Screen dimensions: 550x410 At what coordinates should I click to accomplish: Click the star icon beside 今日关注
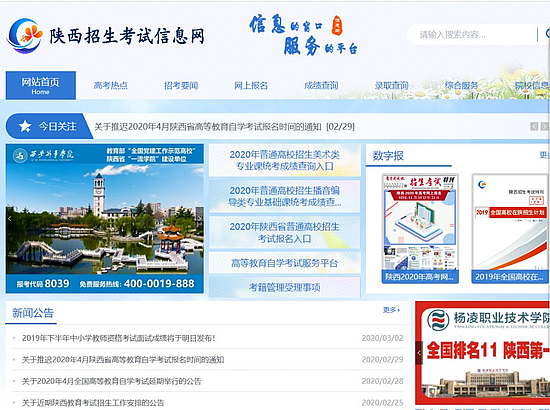coord(25,126)
